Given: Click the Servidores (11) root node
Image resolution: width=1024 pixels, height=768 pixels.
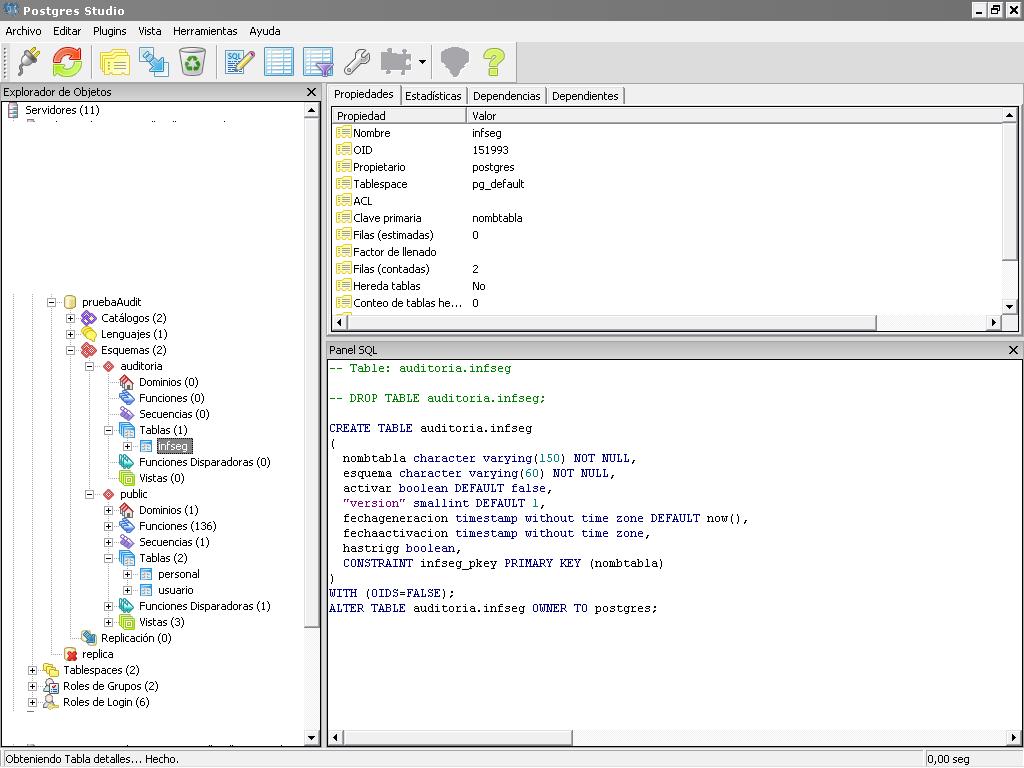Looking at the screenshot, I should coord(62,110).
